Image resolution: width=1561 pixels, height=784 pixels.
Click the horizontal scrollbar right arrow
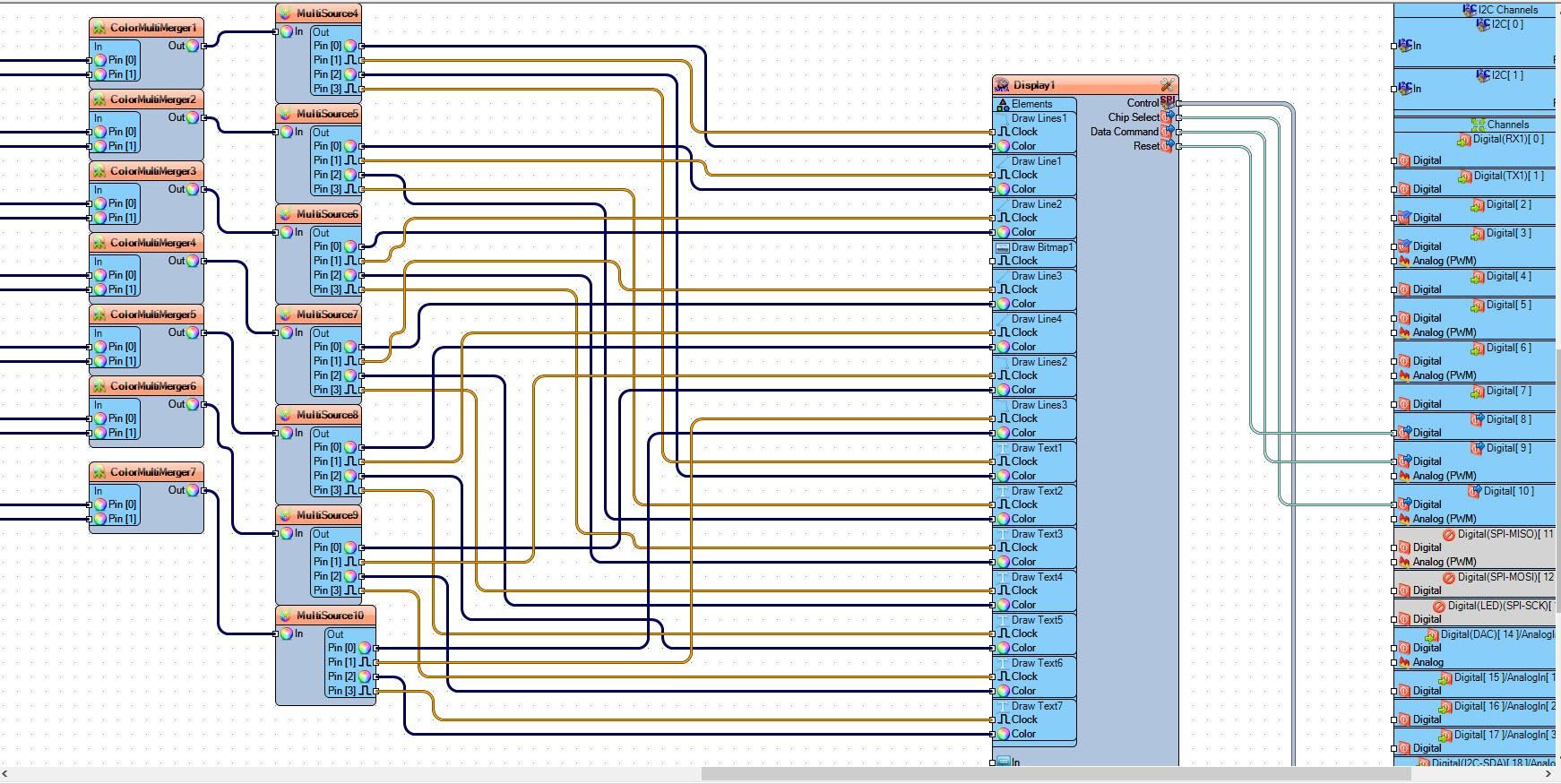pyautogui.click(x=1549, y=773)
